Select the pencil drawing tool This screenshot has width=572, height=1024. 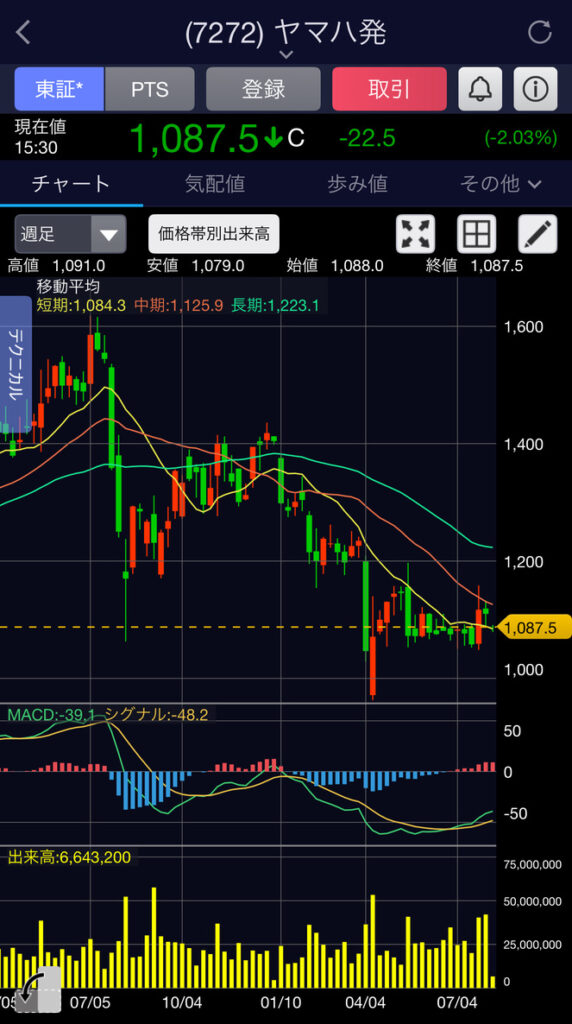[537, 234]
